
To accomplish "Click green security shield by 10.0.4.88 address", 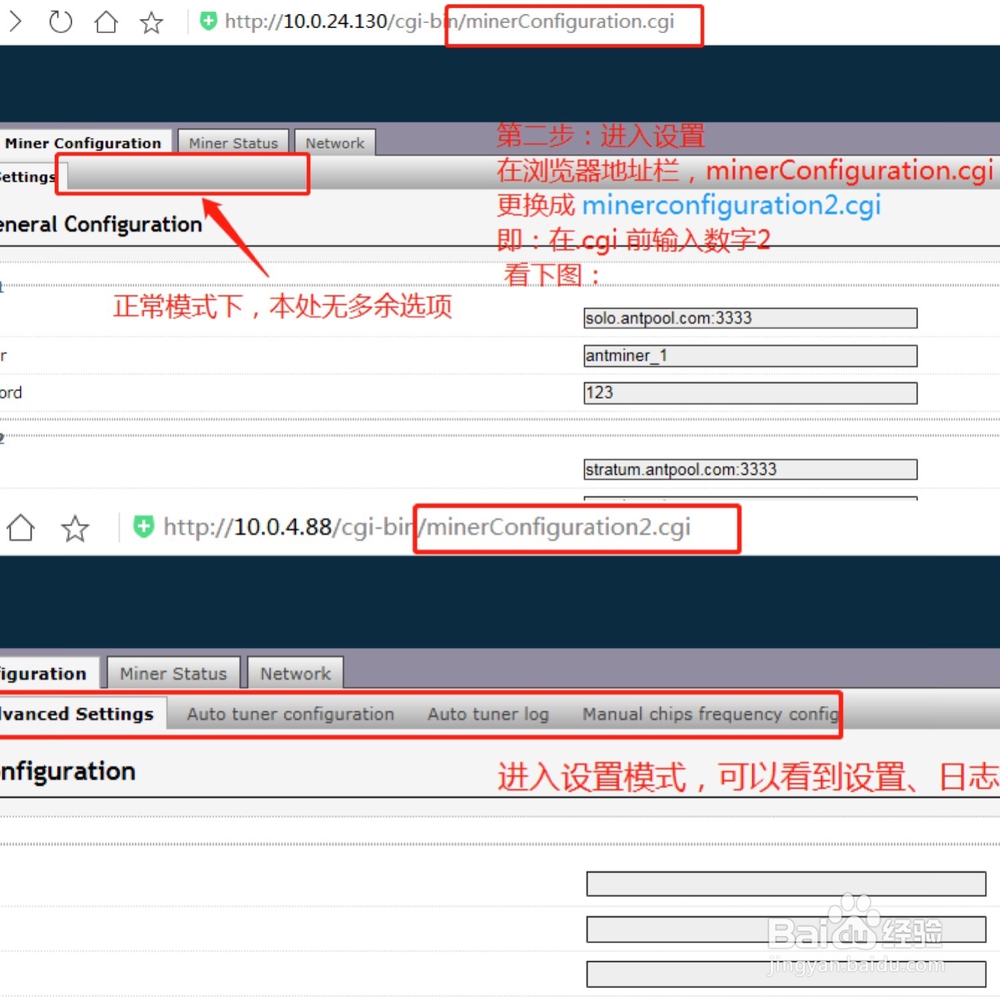I will pyautogui.click(x=143, y=526).
